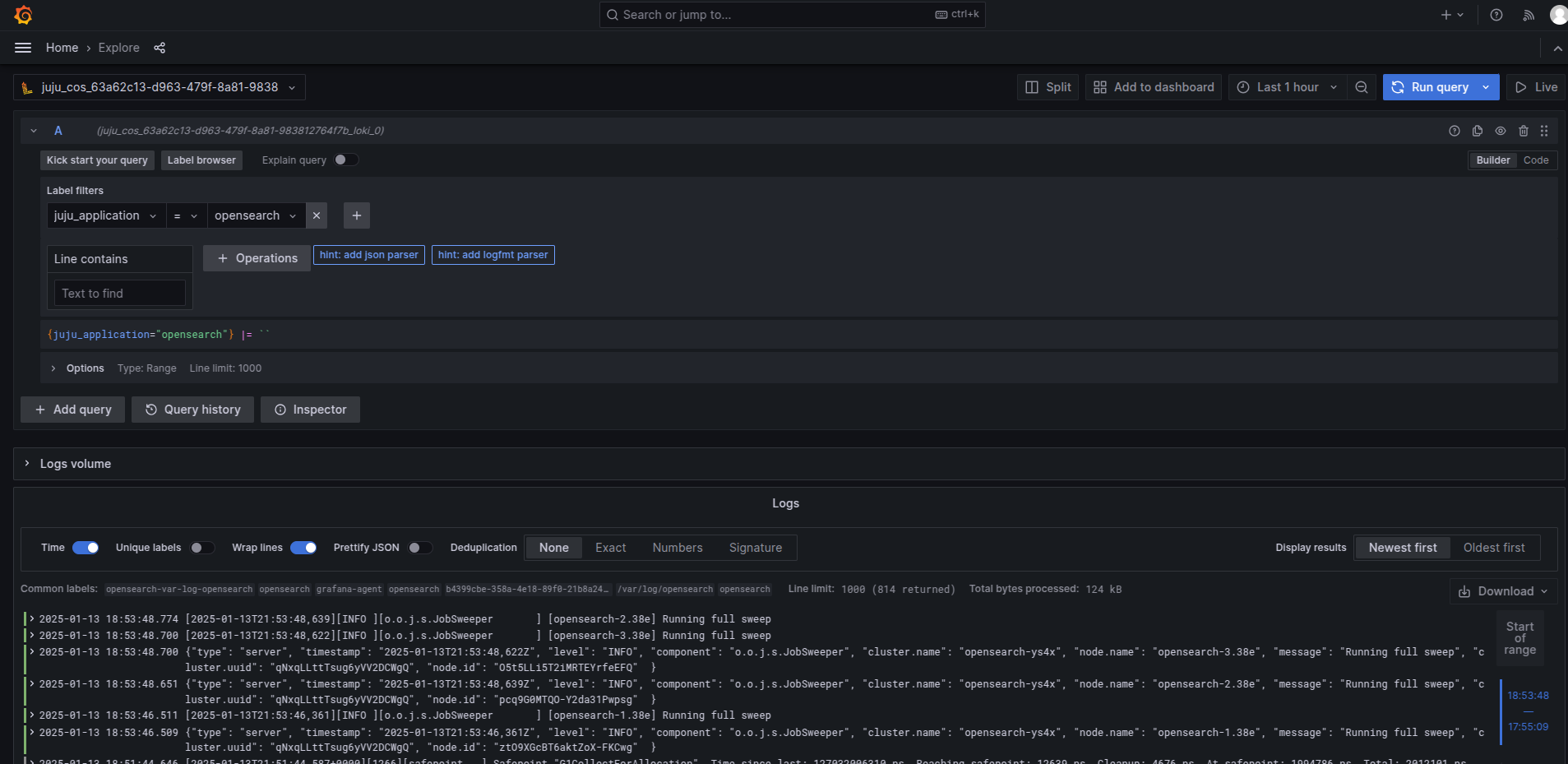Enable the Prettify JSON toggle
Image resolution: width=1568 pixels, height=764 pixels.
pos(420,548)
